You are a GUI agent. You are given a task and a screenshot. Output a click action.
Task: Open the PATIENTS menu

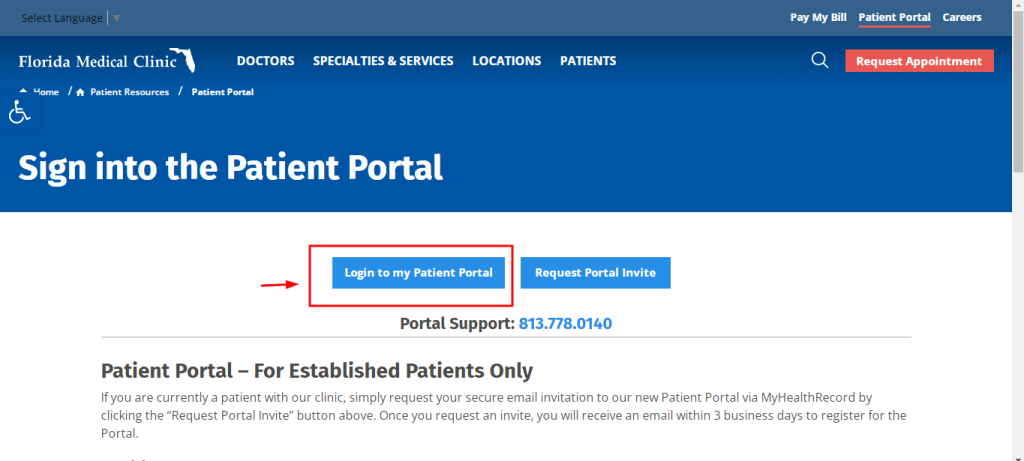(588, 61)
